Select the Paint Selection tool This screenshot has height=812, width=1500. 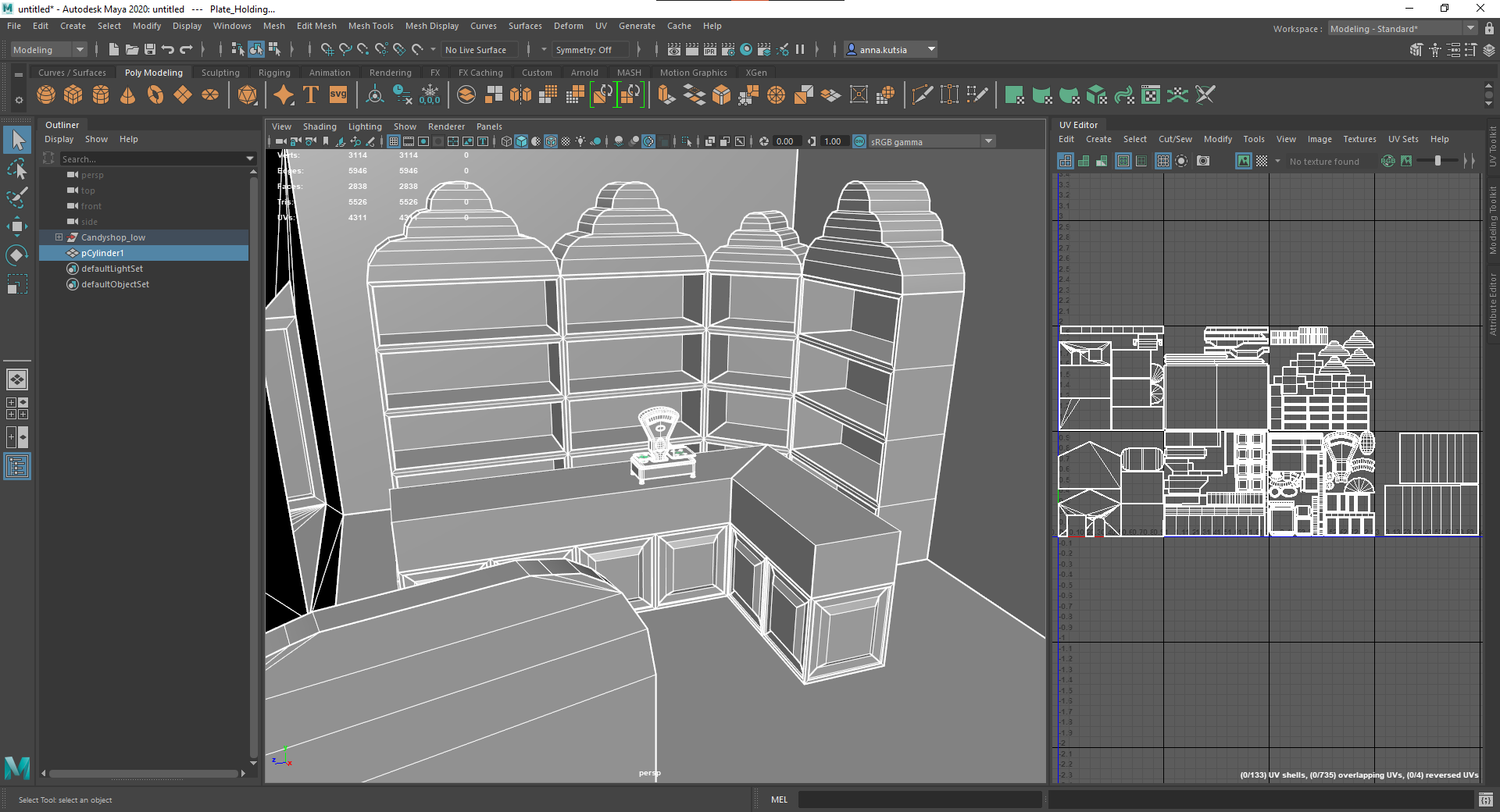click(x=17, y=198)
